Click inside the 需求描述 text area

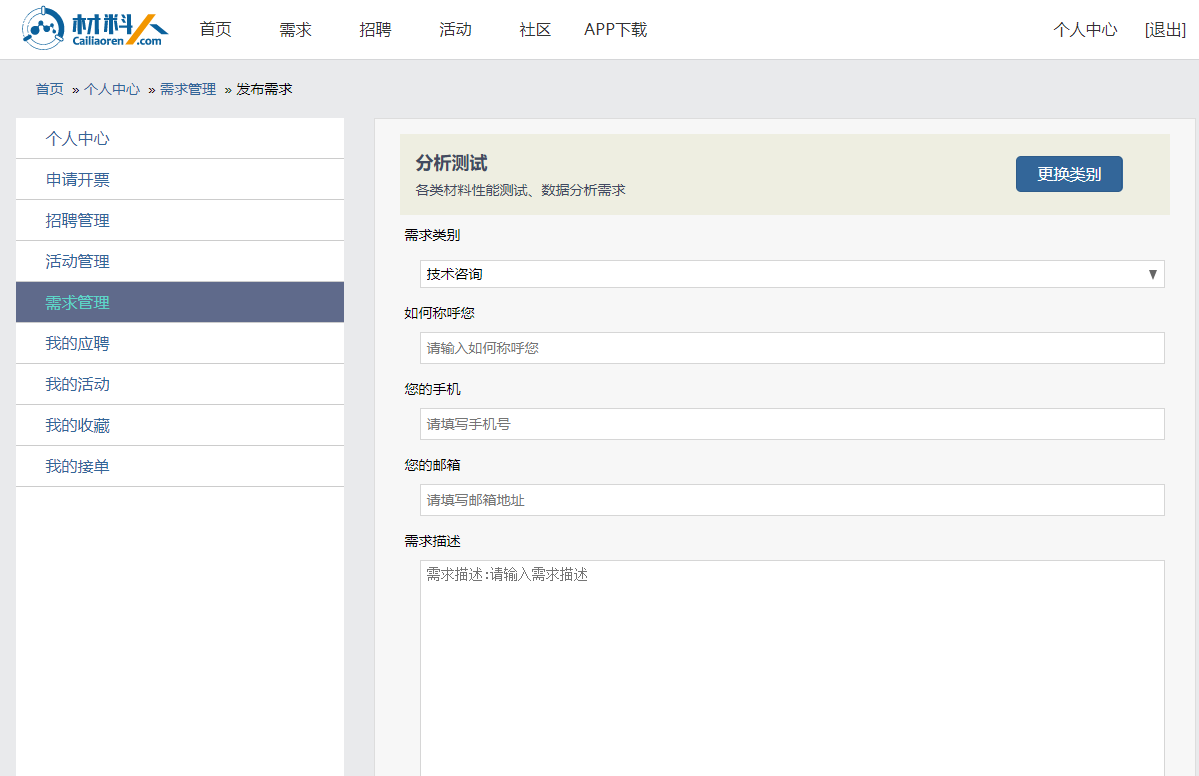pos(792,665)
